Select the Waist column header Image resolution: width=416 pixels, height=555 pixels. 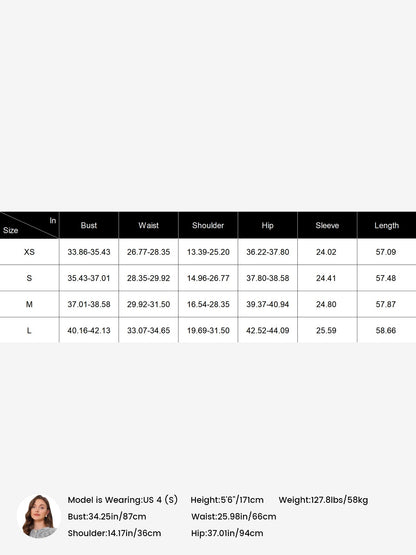click(x=149, y=225)
